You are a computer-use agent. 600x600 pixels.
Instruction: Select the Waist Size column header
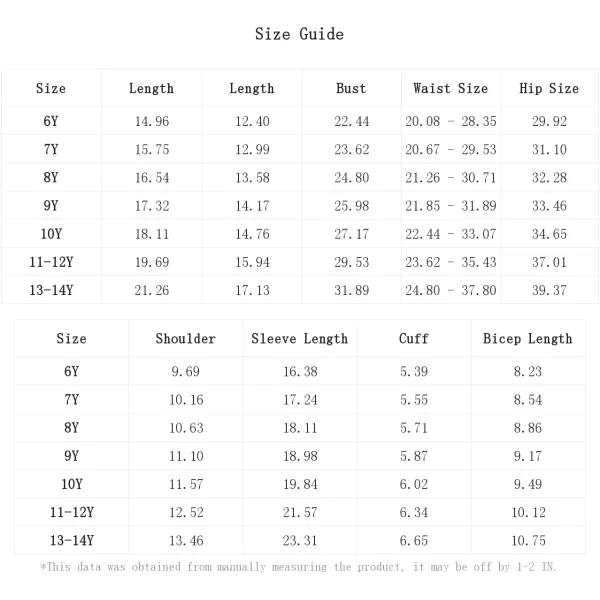pyautogui.click(x=450, y=88)
